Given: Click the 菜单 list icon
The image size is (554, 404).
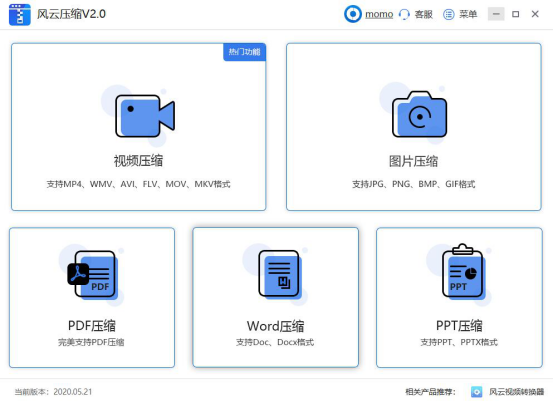Looking at the screenshot, I should click(448, 14).
